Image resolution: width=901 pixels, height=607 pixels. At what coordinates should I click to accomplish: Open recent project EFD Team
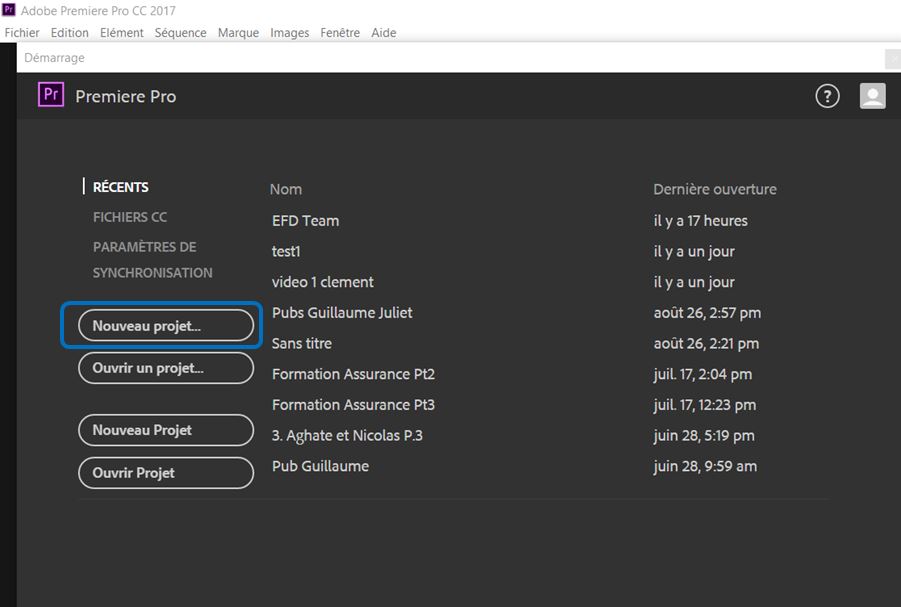click(x=305, y=221)
